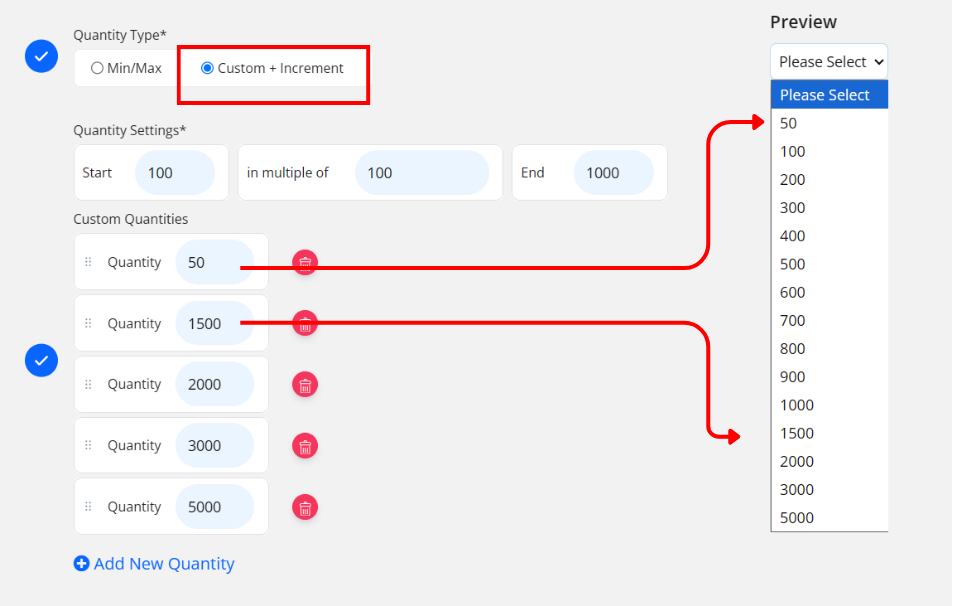953x606 pixels.
Task: Focus the 'in multiple of' input field
Action: (x=421, y=173)
